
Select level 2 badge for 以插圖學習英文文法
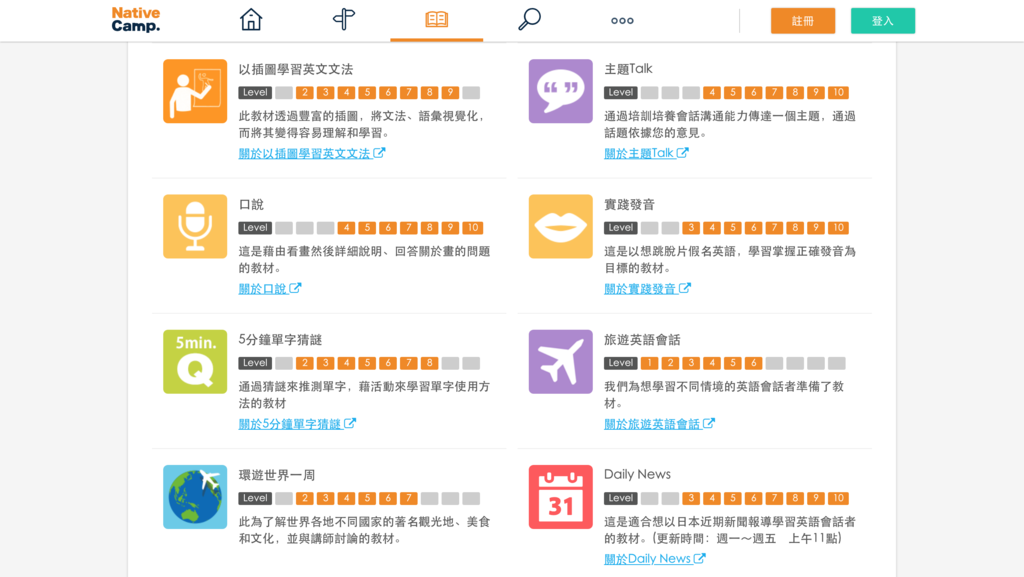pyautogui.click(x=304, y=93)
